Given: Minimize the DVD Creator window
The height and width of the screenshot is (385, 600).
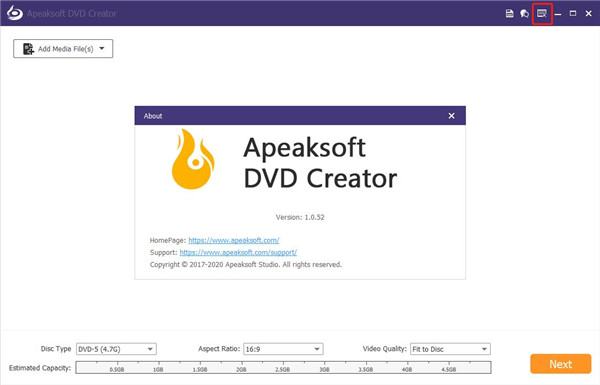Looking at the screenshot, I should (x=558, y=14).
